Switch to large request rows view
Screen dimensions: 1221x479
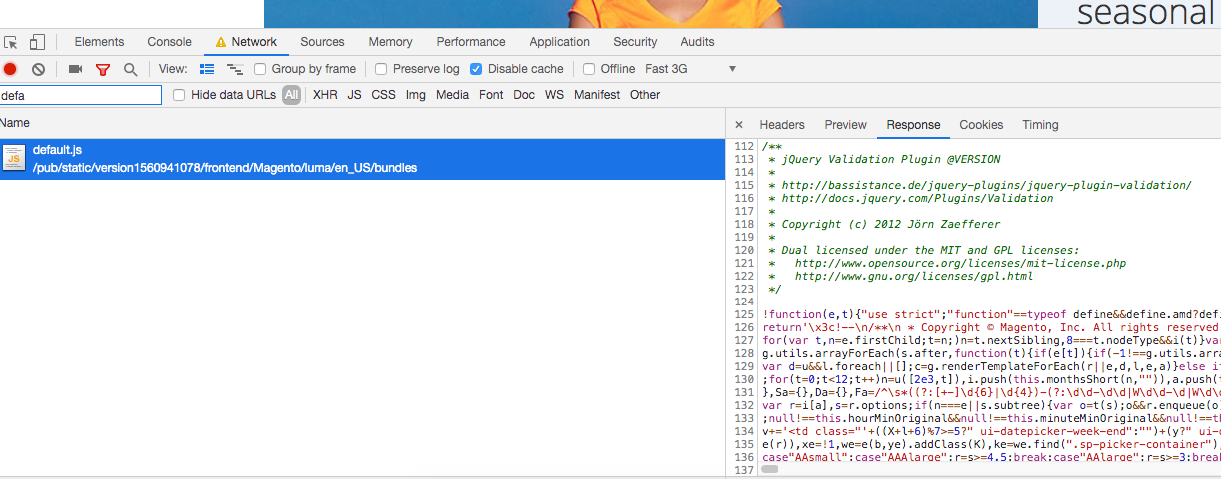coord(207,69)
